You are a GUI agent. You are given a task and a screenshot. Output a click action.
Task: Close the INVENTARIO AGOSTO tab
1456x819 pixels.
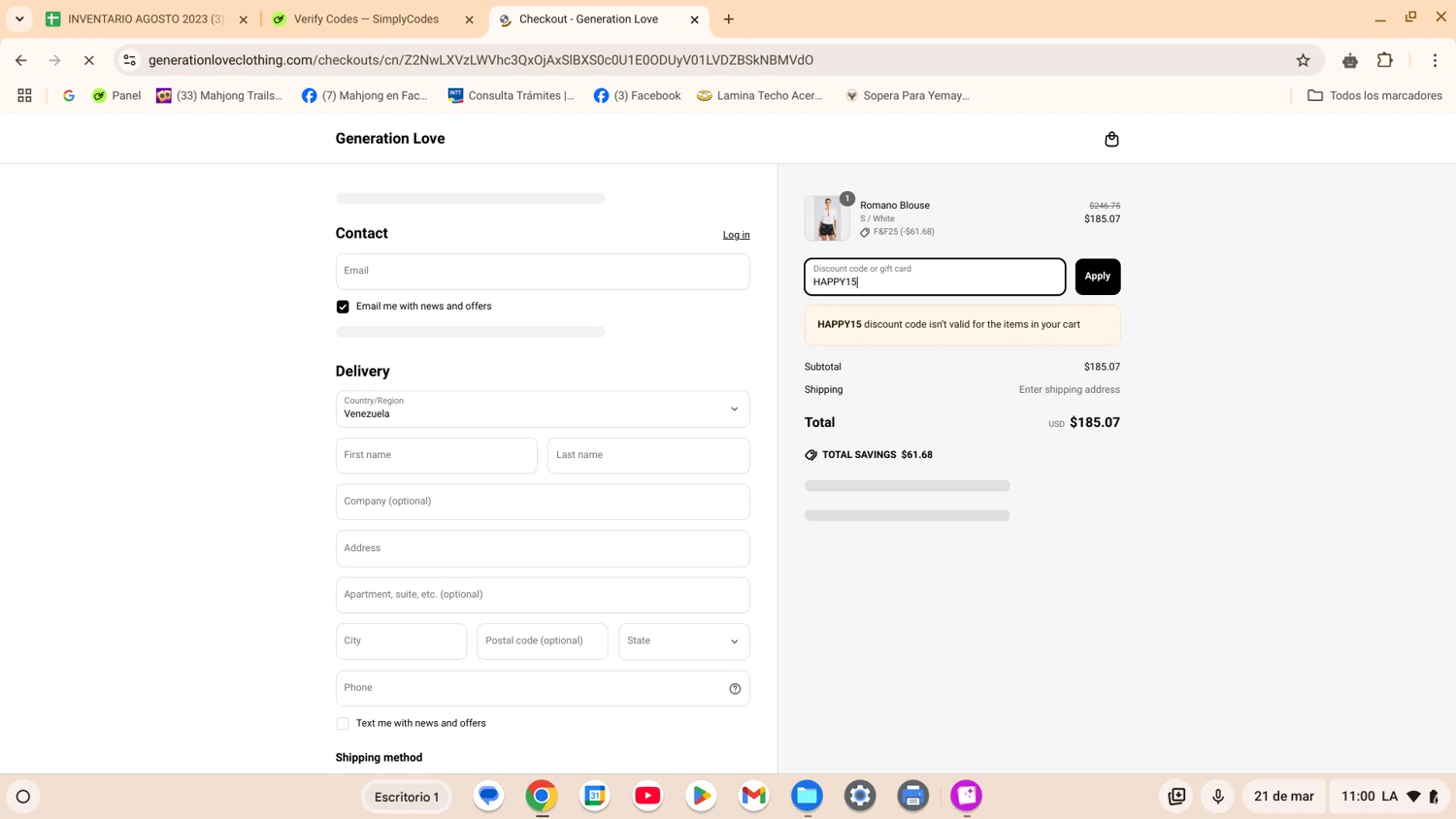[244, 19]
